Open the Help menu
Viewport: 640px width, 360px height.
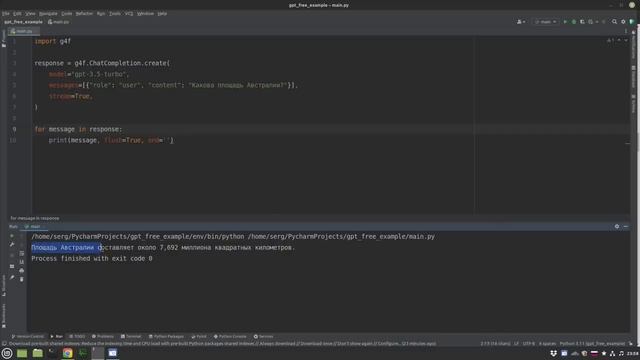coord(162,13)
